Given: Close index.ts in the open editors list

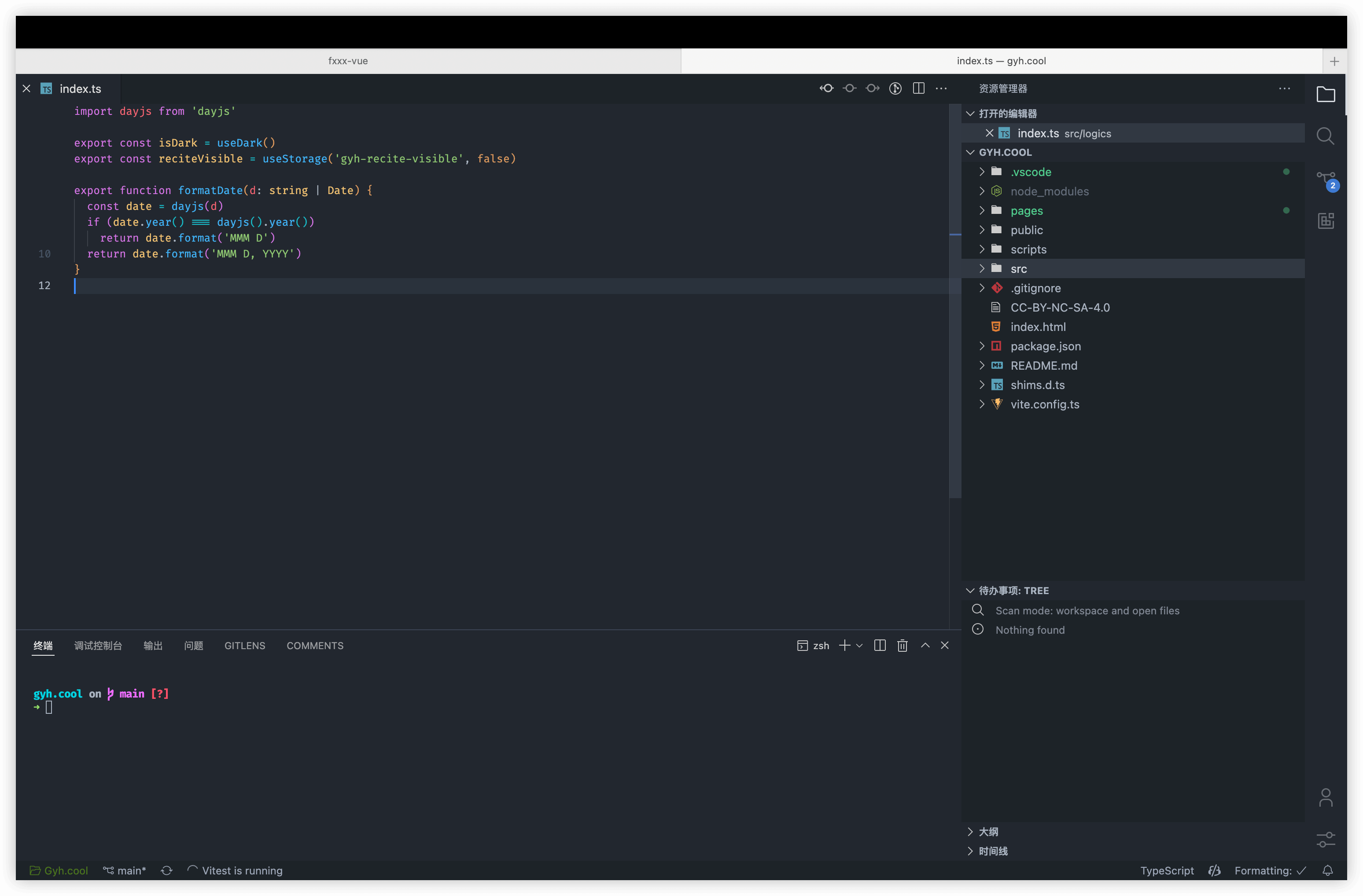Looking at the screenshot, I should tap(989, 133).
